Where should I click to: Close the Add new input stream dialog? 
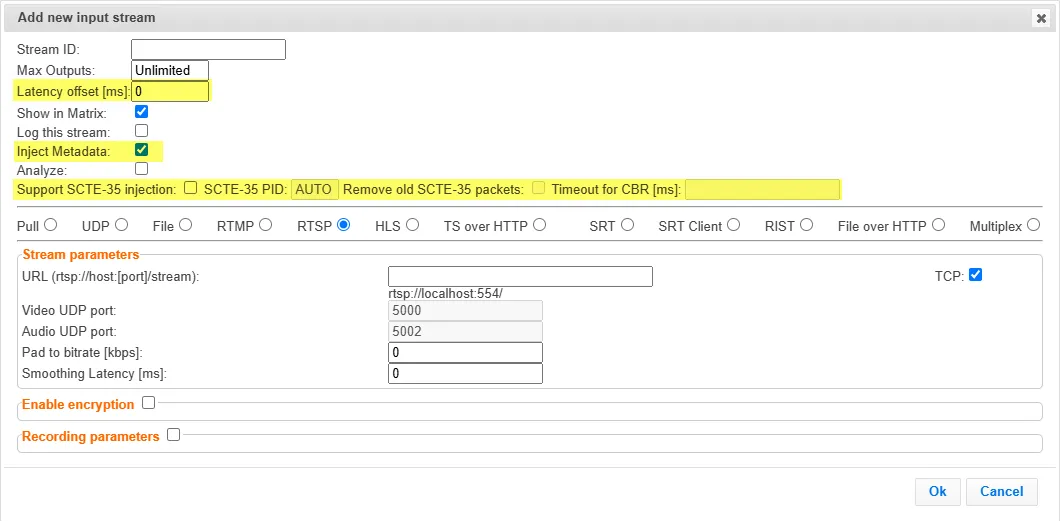pyautogui.click(x=1041, y=19)
